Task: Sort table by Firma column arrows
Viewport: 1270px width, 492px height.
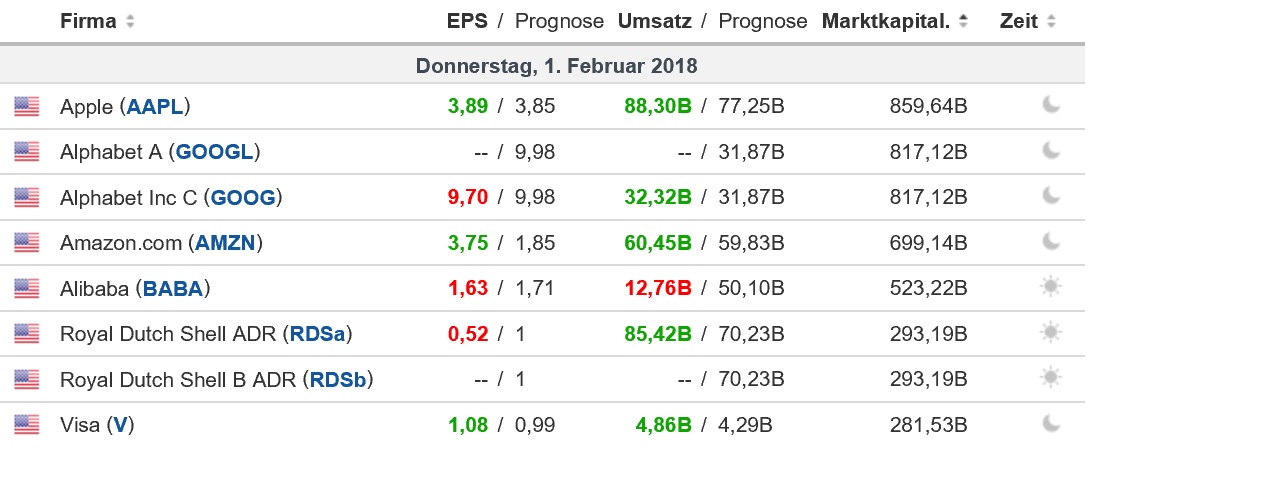Action: 130,21
